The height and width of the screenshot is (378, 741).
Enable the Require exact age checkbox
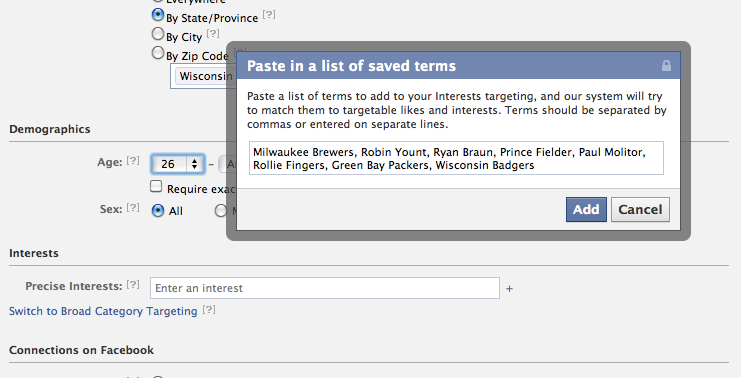156,186
